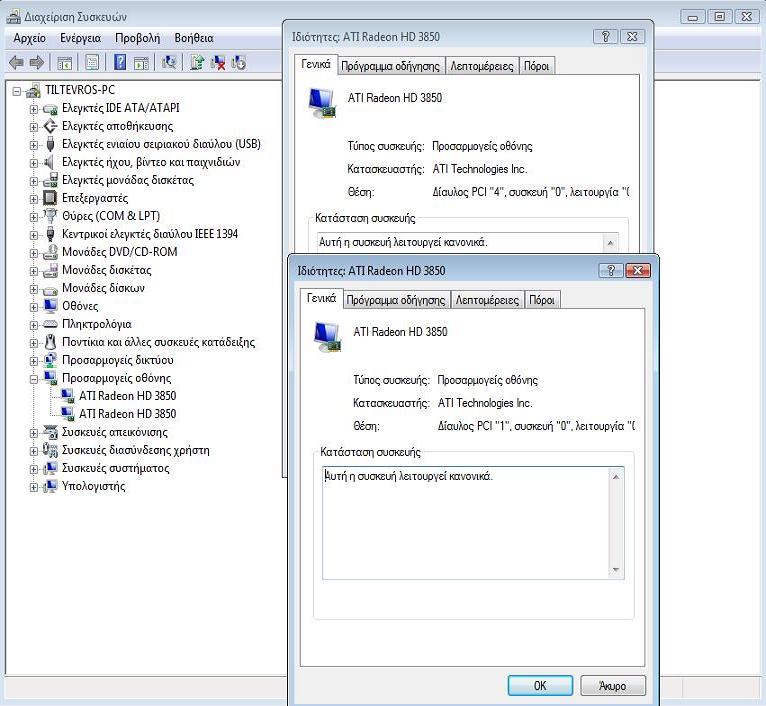766x706 pixels.
Task: Click the blue Help toolbar icon
Action: click(120, 62)
